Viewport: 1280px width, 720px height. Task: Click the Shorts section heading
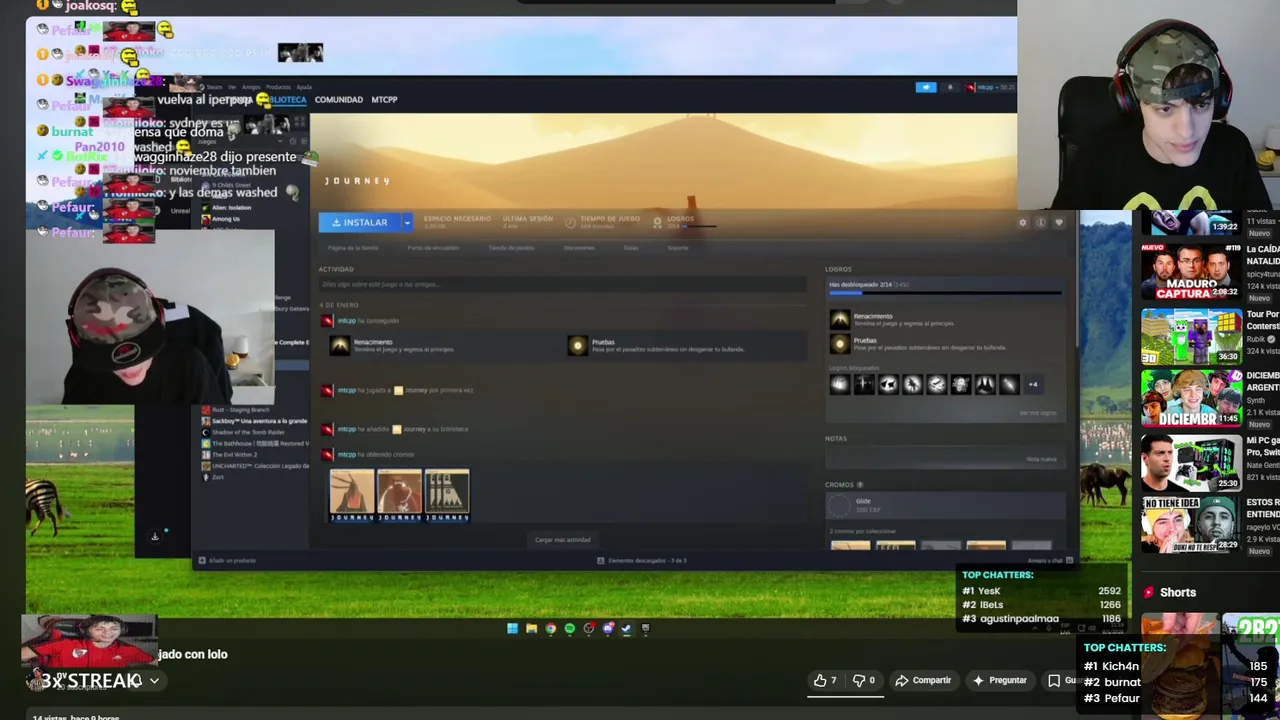click(1177, 592)
